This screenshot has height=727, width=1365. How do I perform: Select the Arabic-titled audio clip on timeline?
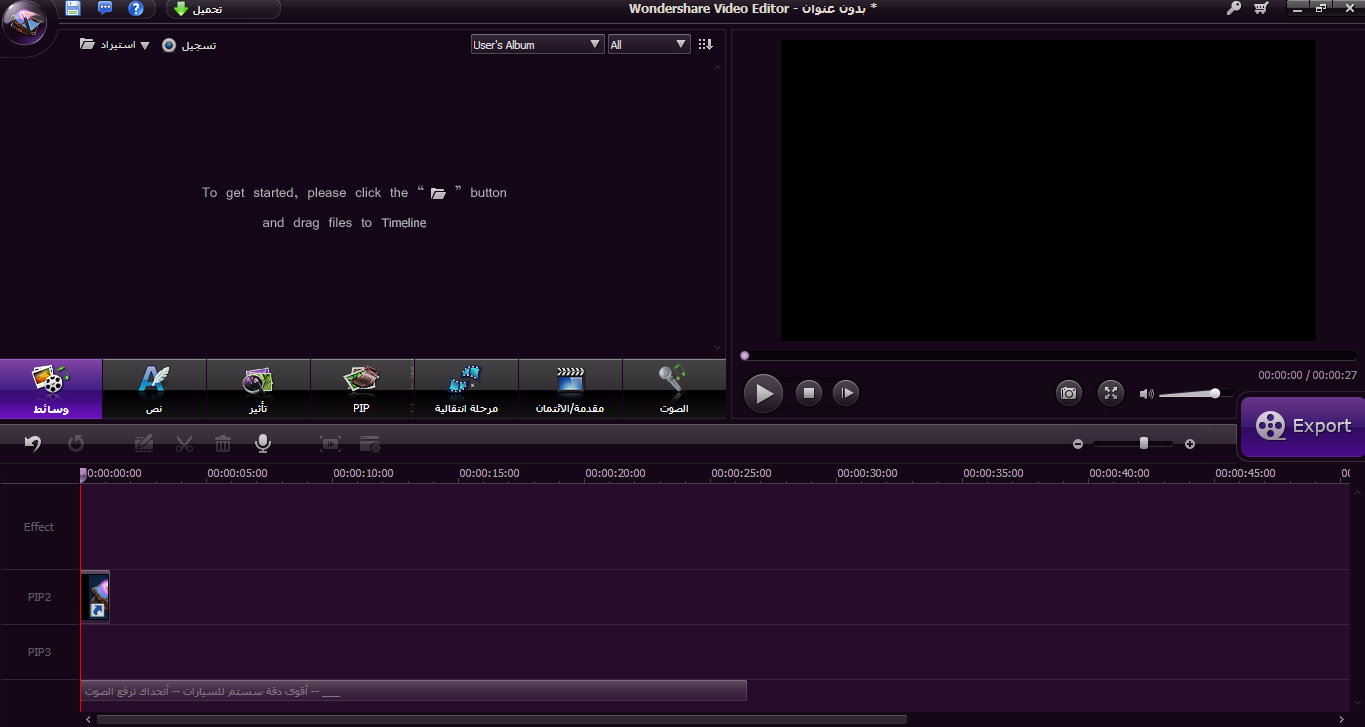click(x=414, y=691)
